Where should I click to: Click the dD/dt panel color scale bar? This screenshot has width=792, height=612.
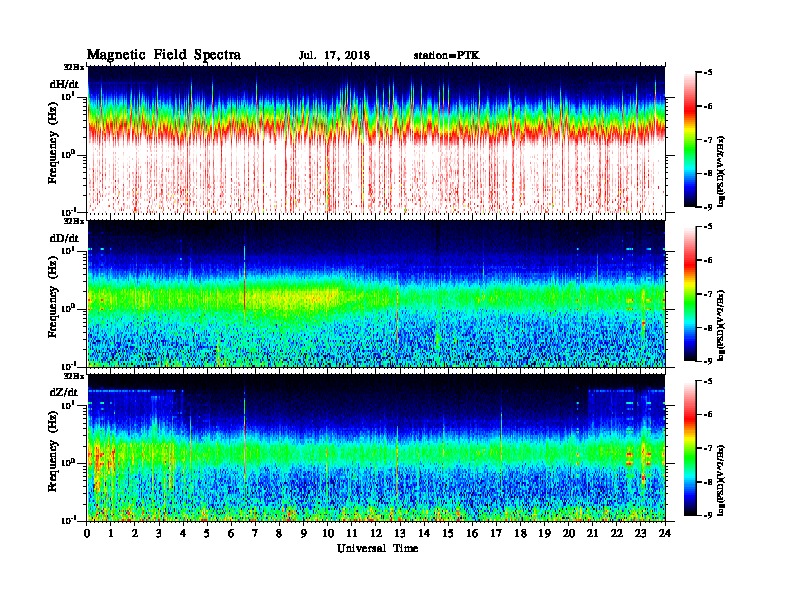[x=690, y=294]
